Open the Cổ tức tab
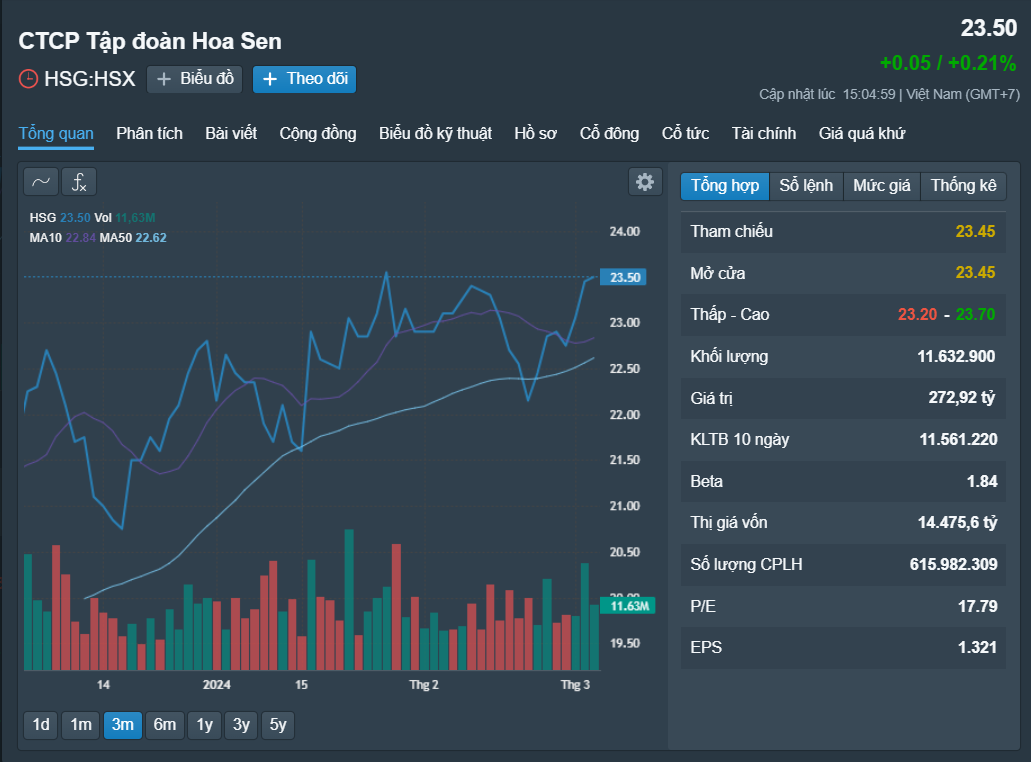The image size is (1031, 762). point(685,133)
